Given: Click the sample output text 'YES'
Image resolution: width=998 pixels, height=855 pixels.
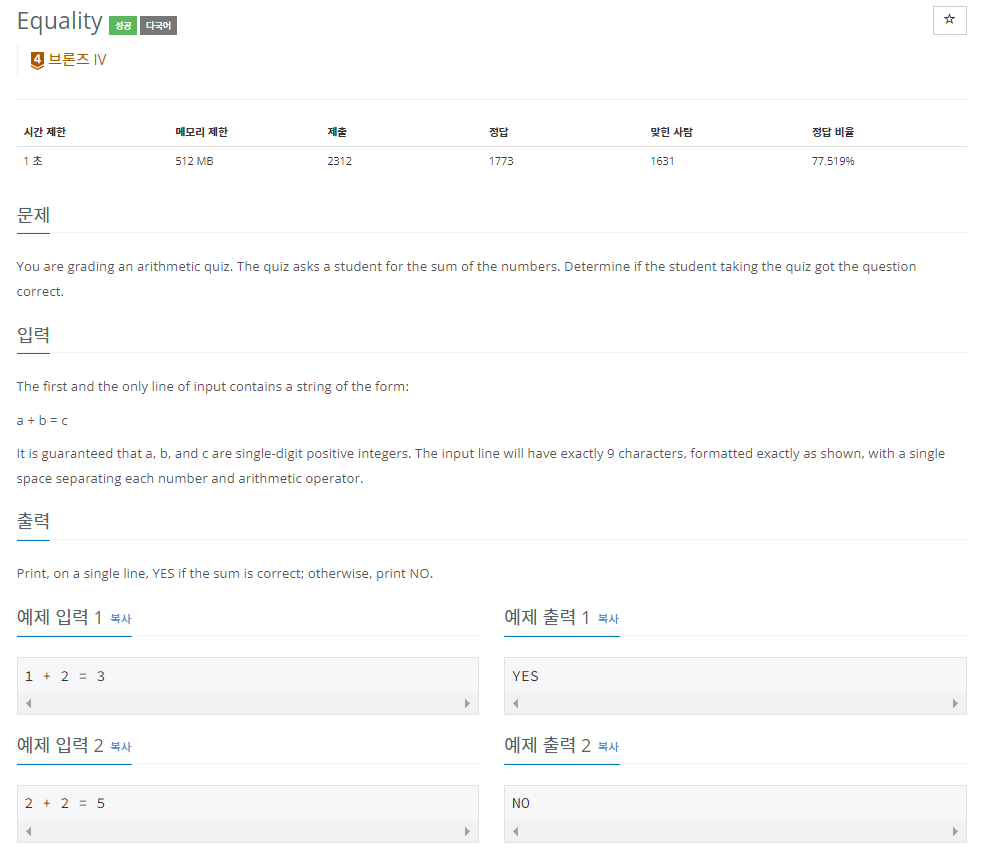Looking at the screenshot, I should (x=525, y=676).
